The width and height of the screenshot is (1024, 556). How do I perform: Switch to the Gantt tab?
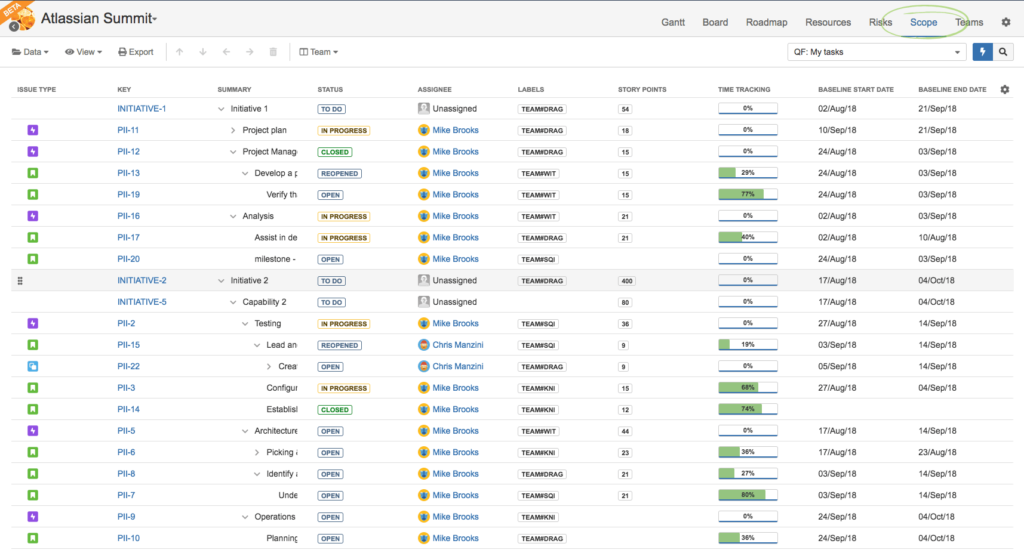(673, 22)
